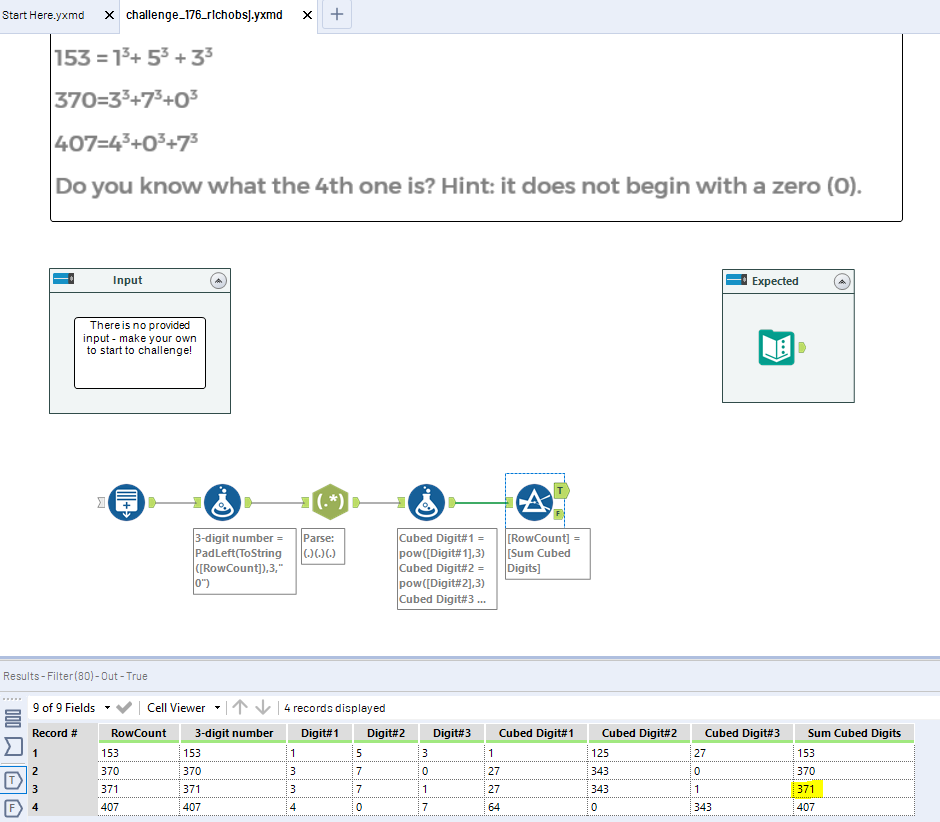
Task: Click the 3-digit number column header
Action: click(234, 733)
